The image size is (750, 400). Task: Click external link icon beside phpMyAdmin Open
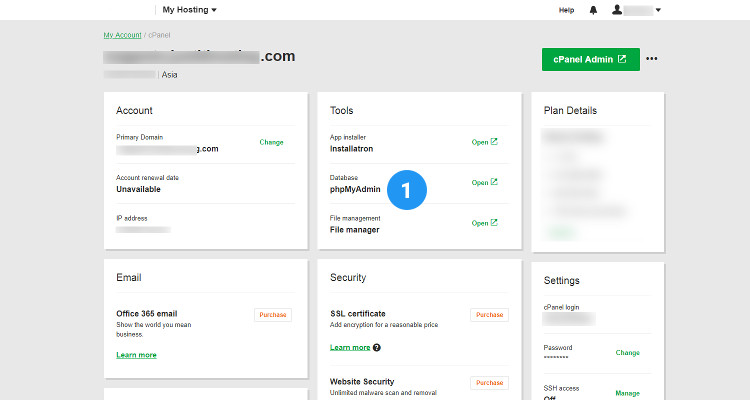494,182
